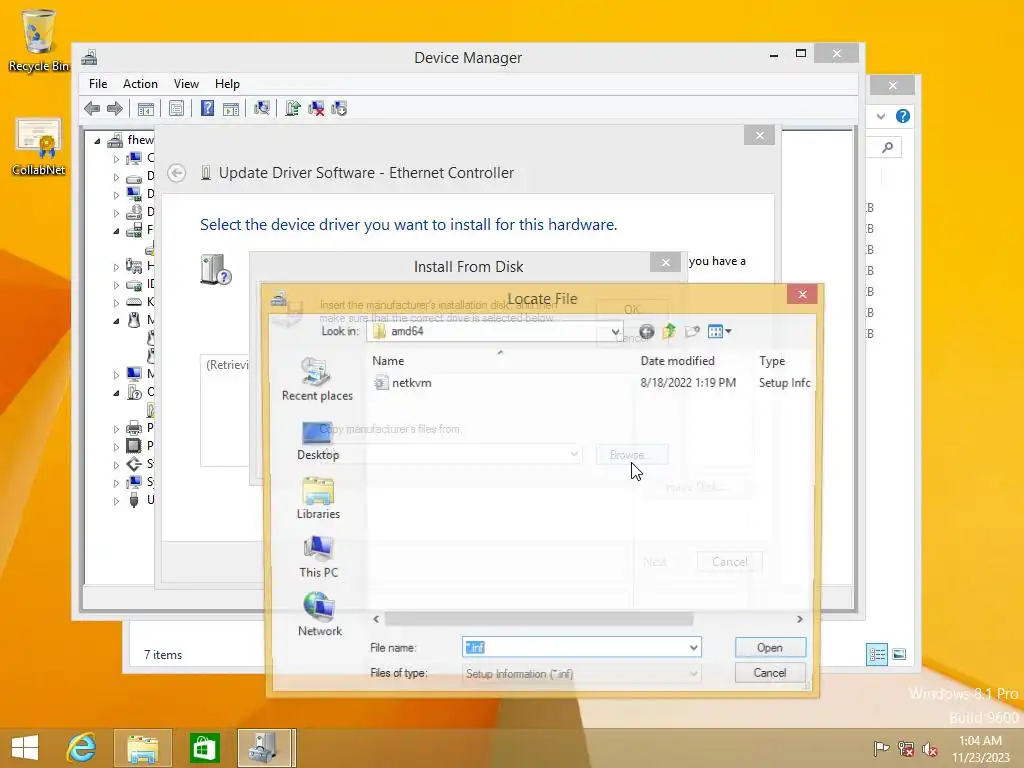Click Open button in Locate File

(770, 647)
